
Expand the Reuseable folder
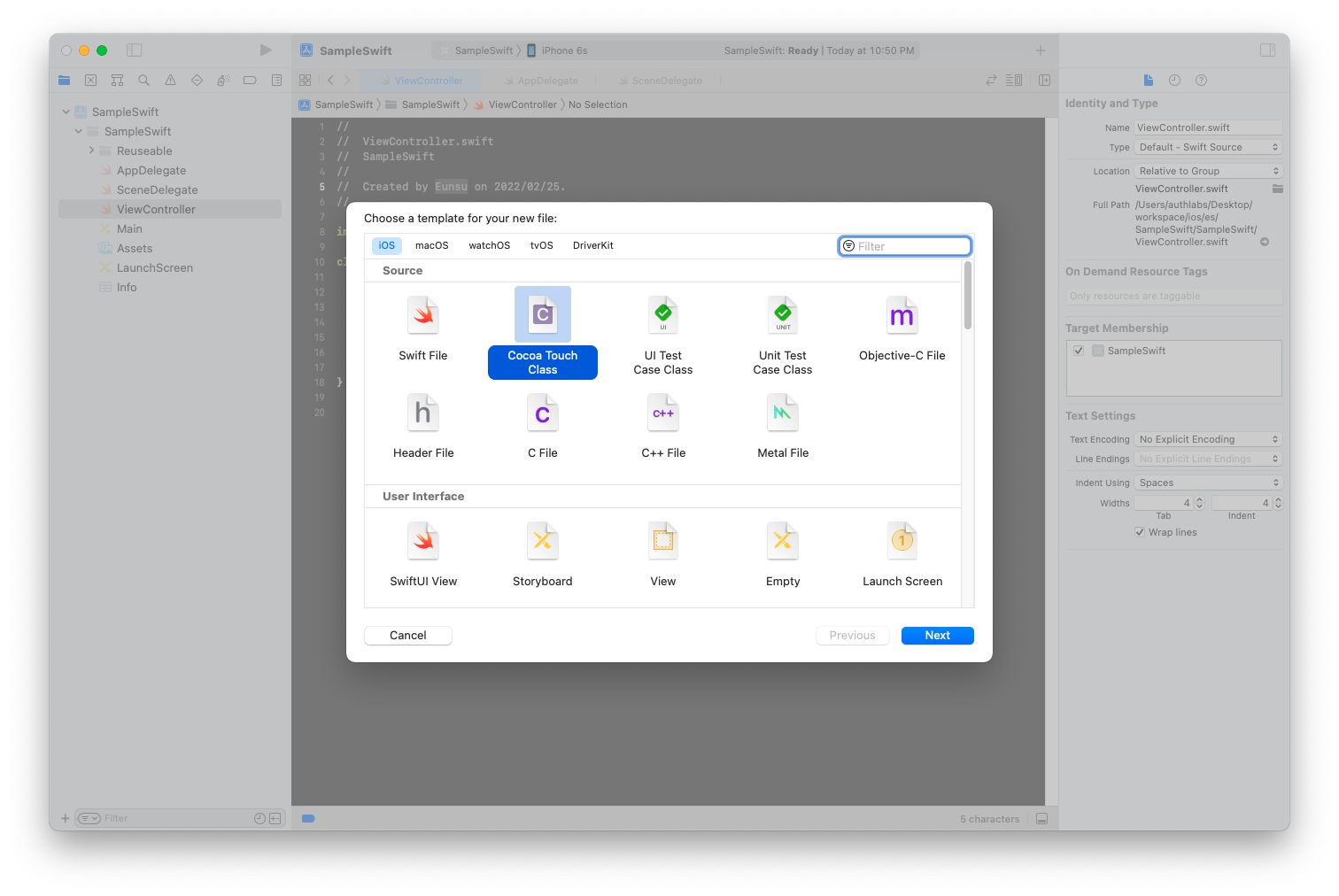91,151
